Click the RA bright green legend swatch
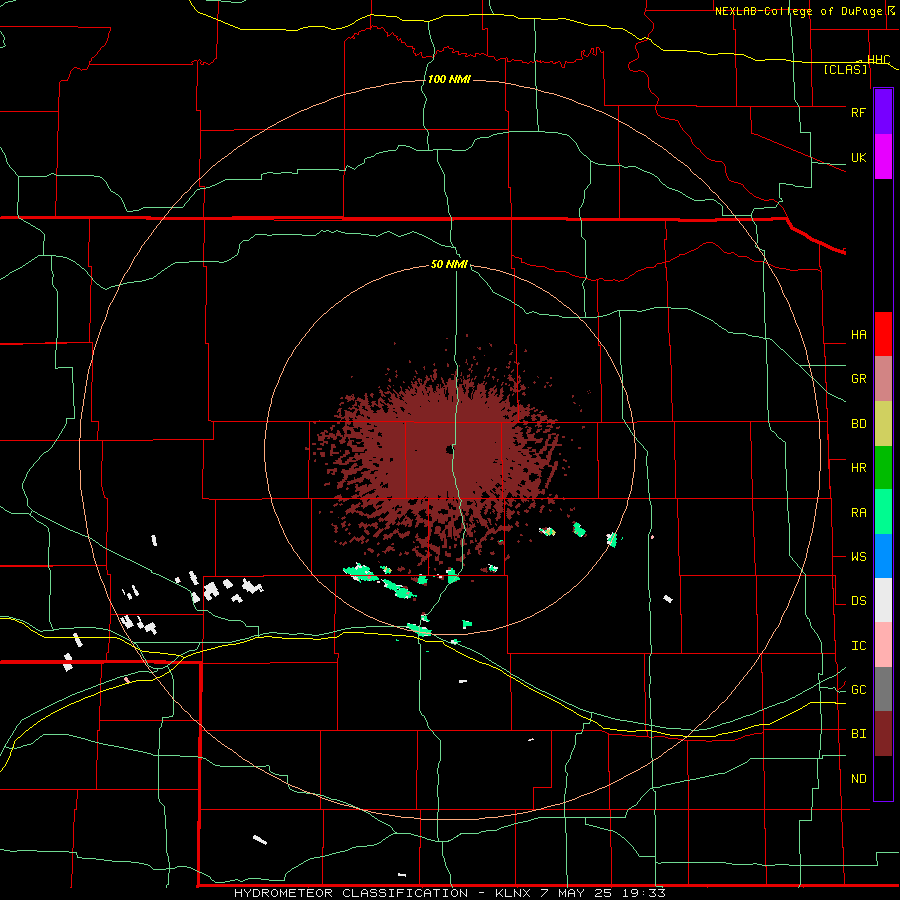This screenshot has width=900, height=900. click(883, 512)
